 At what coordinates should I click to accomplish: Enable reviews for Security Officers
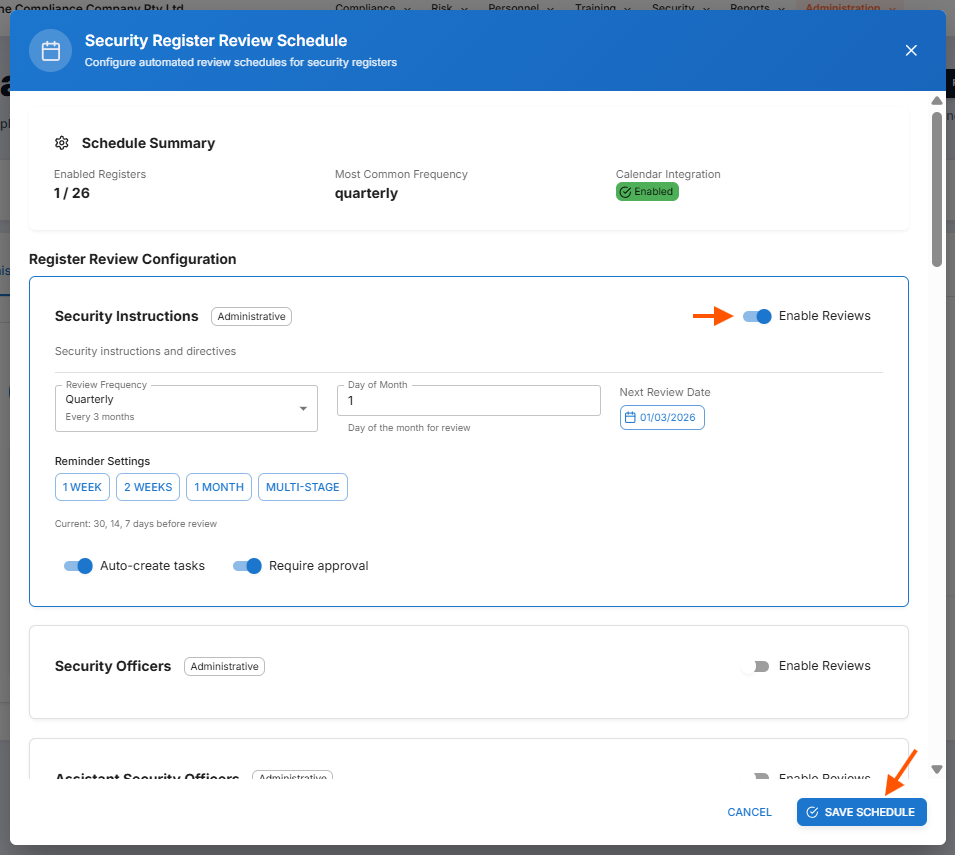point(755,667)
